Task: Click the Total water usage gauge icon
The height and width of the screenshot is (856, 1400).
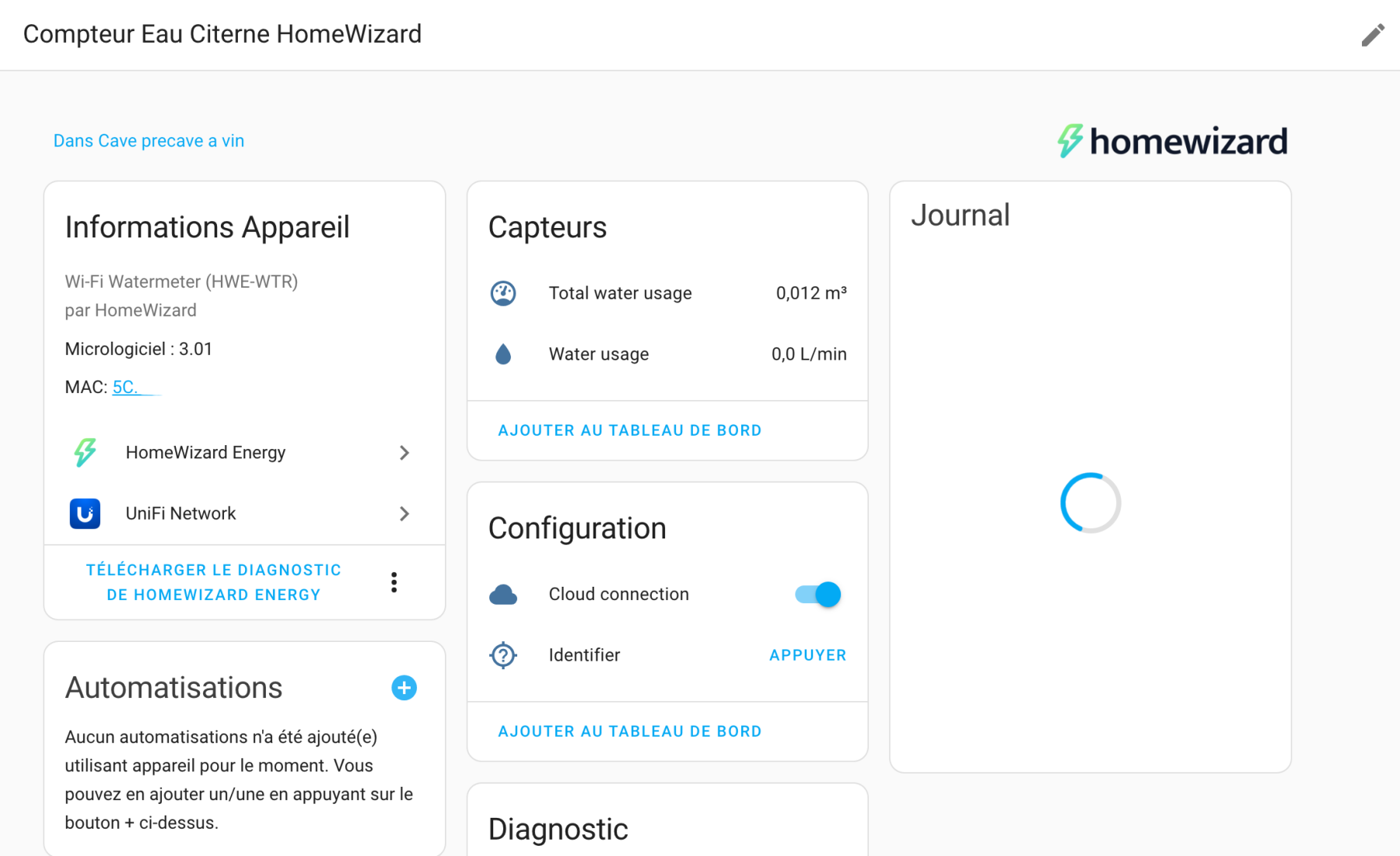Action: [503, 293]
